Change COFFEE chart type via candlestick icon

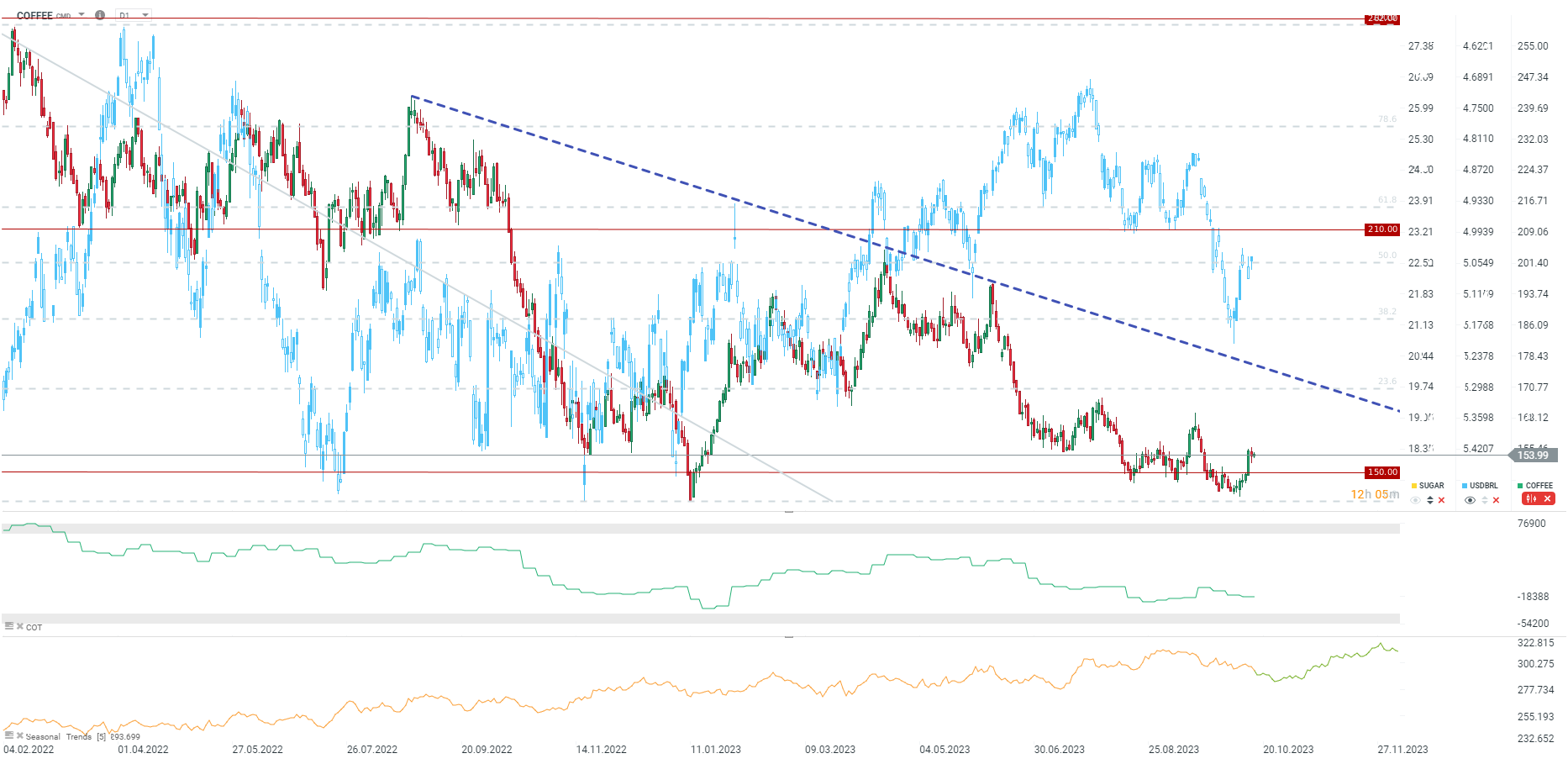[x=1531, y=499]
